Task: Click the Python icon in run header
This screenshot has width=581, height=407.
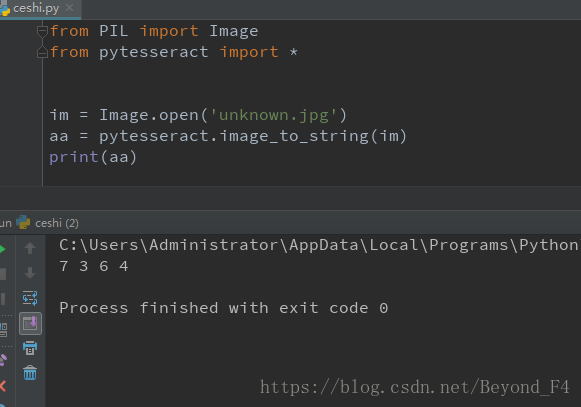Action: point(23,222)
